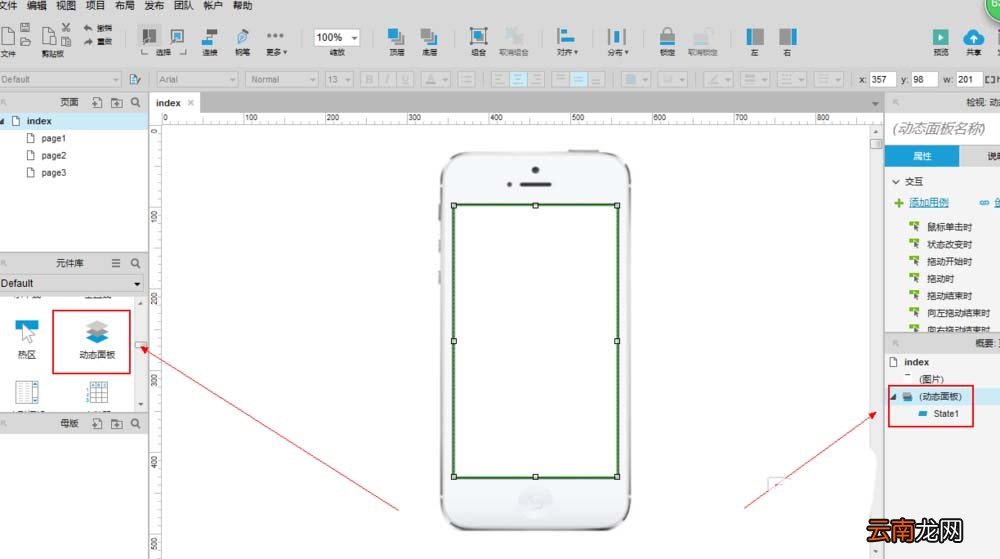This screenshot has width=1000, height=559.
Task: Select the 热区 hotspot widget
Action: [x=27, y=339]
